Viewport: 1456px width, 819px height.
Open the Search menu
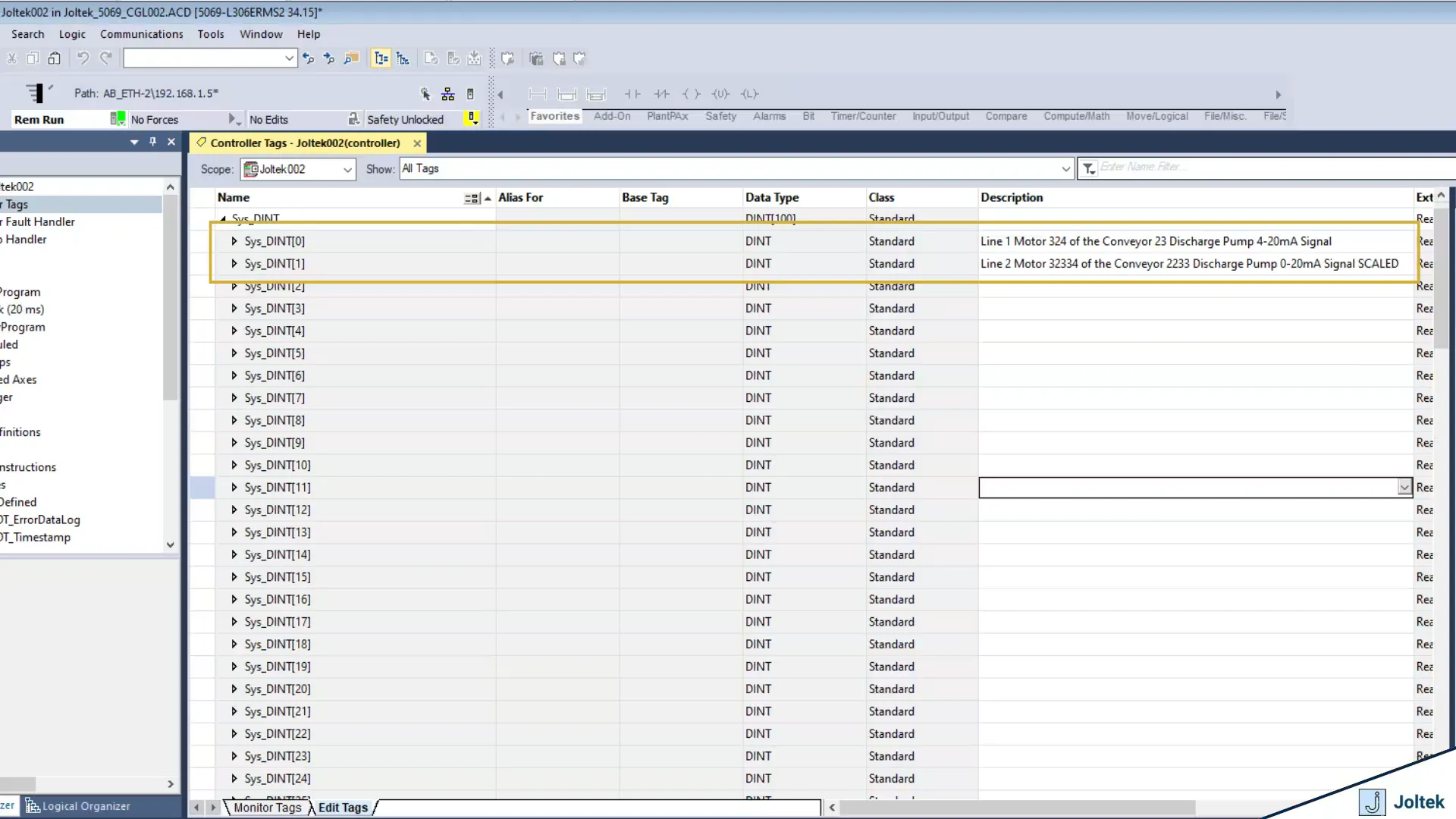[x=28, y=34]
